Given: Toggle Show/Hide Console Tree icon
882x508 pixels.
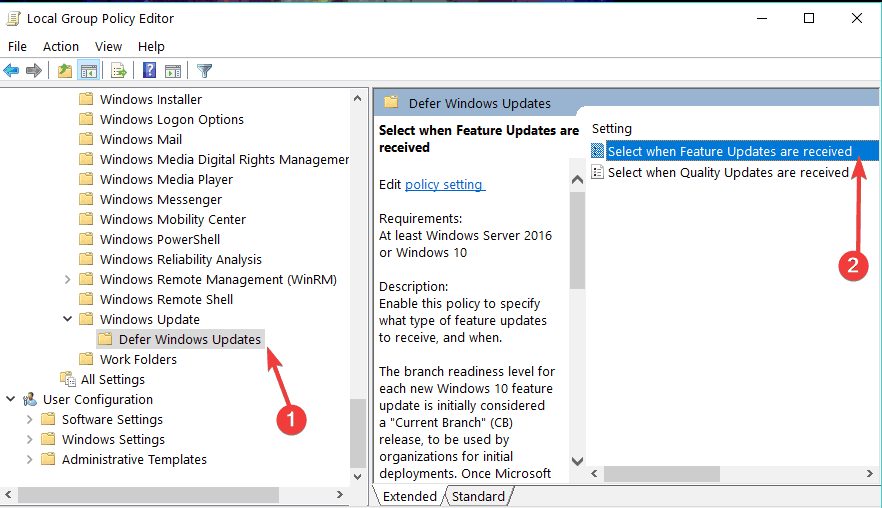Looking at the screenshot, I should (89, 70).
